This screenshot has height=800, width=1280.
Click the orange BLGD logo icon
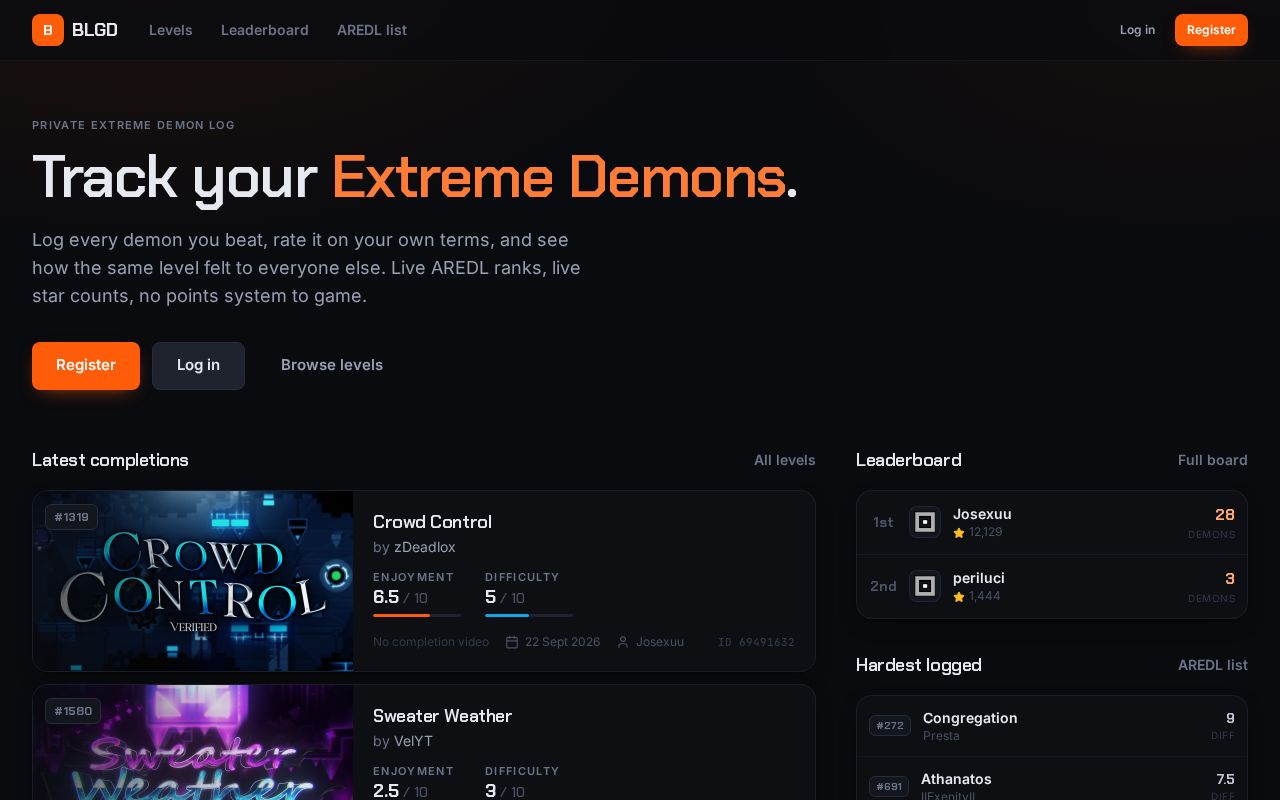click(x=48, y=30)
